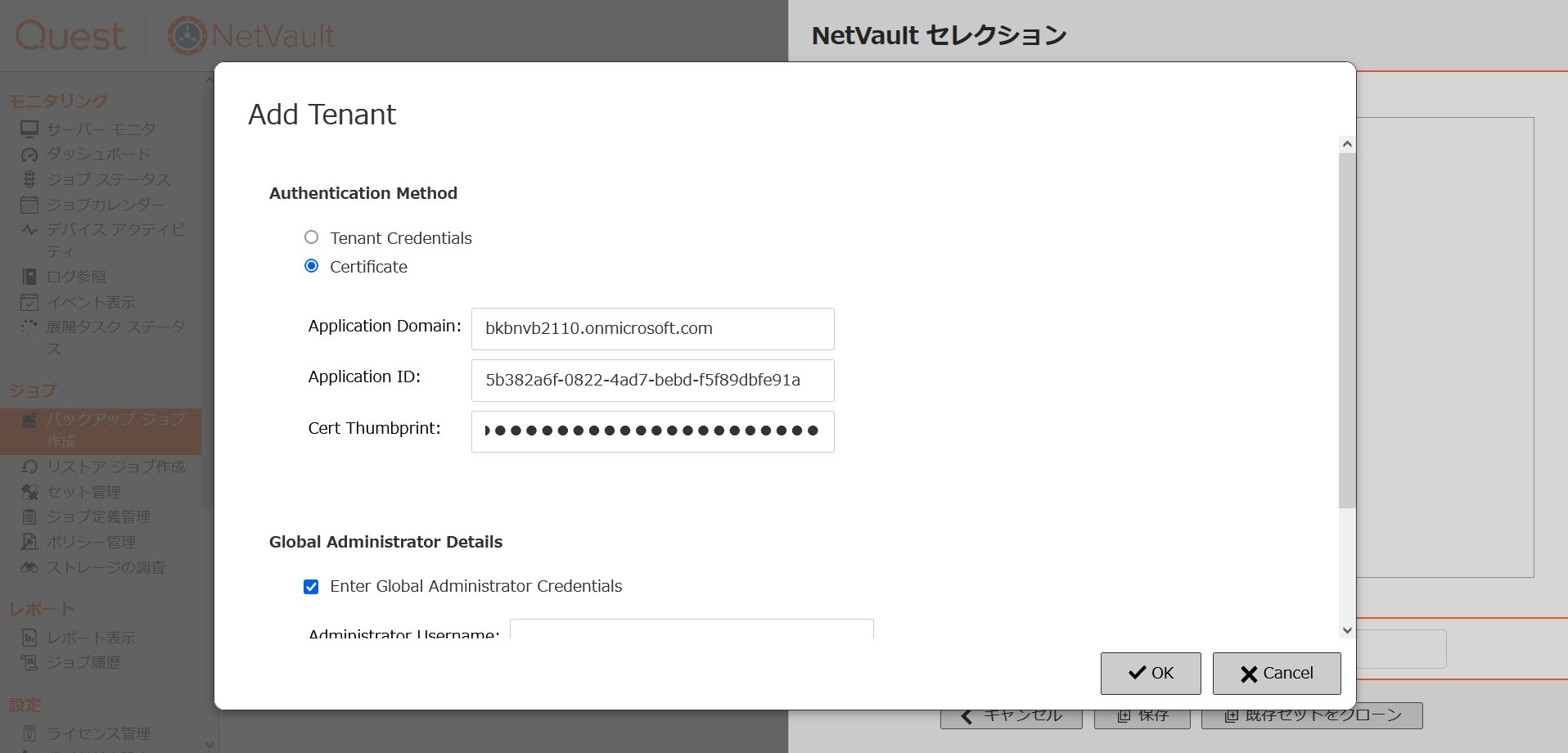Click the background 保存 button
1568x753 pixels.
(1142, 716)
